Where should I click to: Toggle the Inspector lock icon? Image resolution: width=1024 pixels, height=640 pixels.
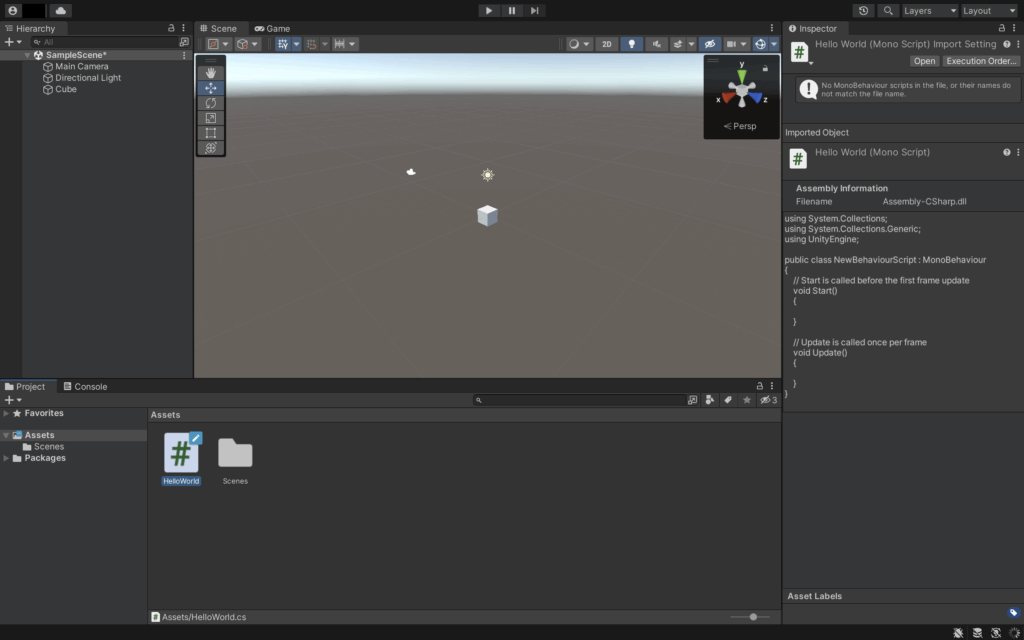point(1002,28)
